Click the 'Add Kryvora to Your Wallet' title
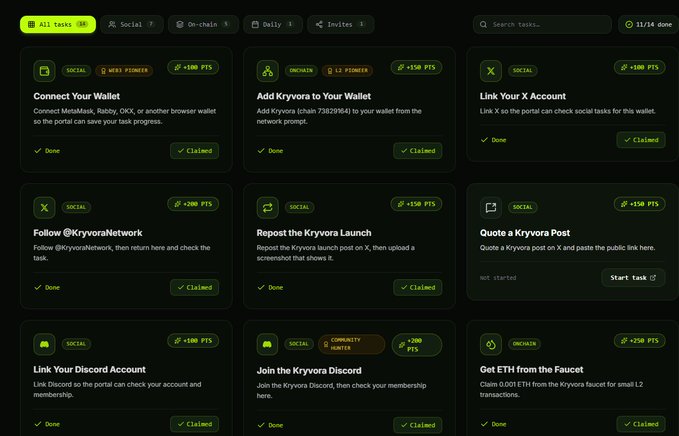 point(314,96)
